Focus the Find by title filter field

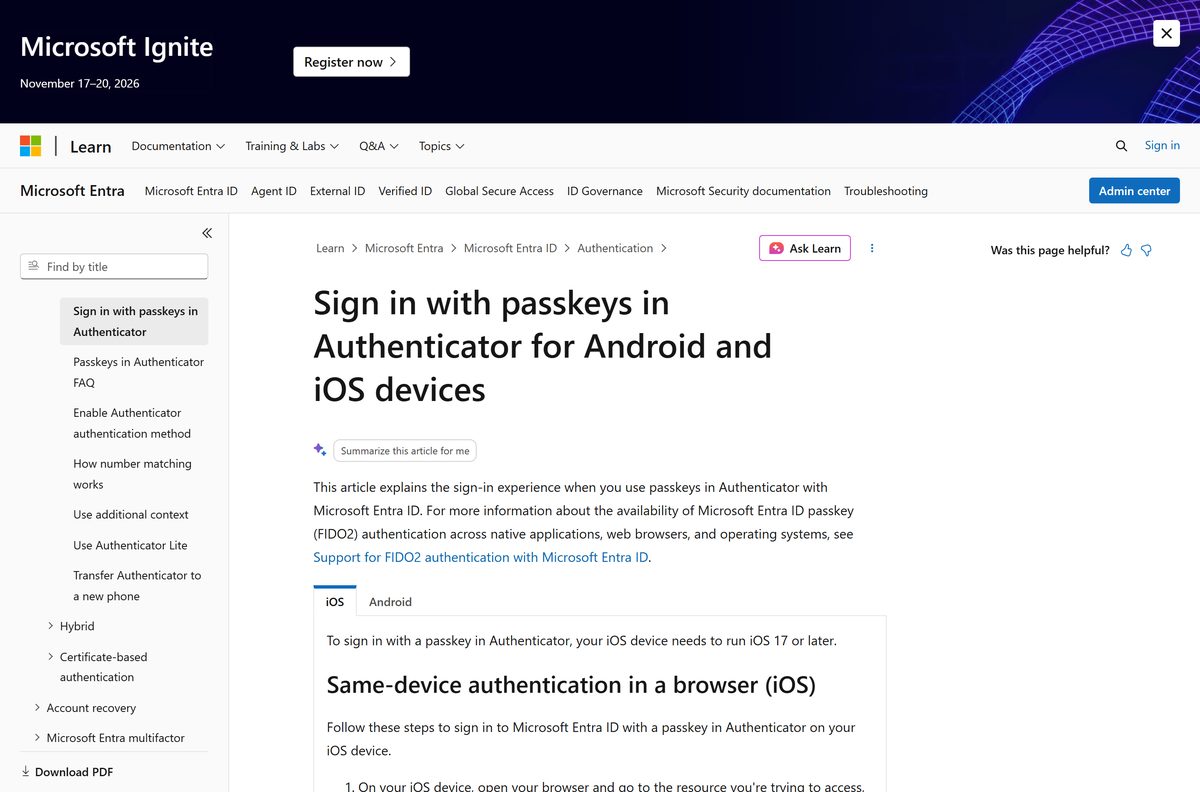pyautogui.click(x=114, y=267)
